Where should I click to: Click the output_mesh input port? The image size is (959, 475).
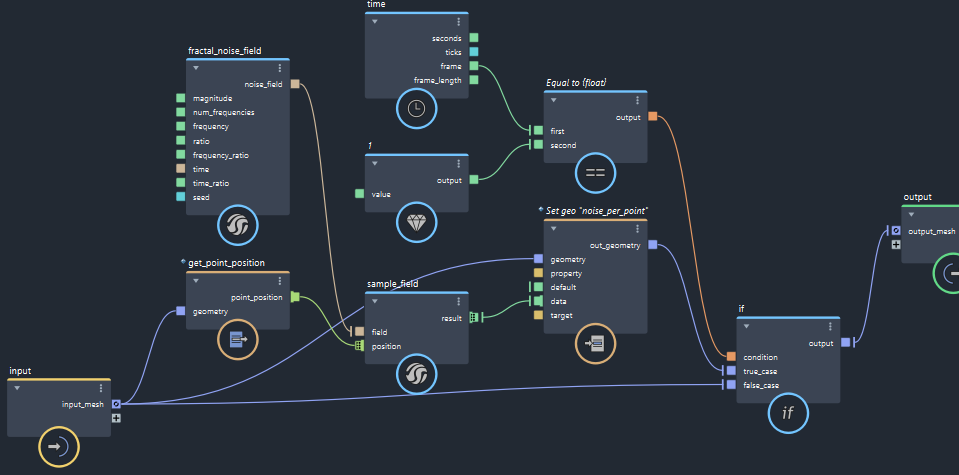(x=895, y=230)
